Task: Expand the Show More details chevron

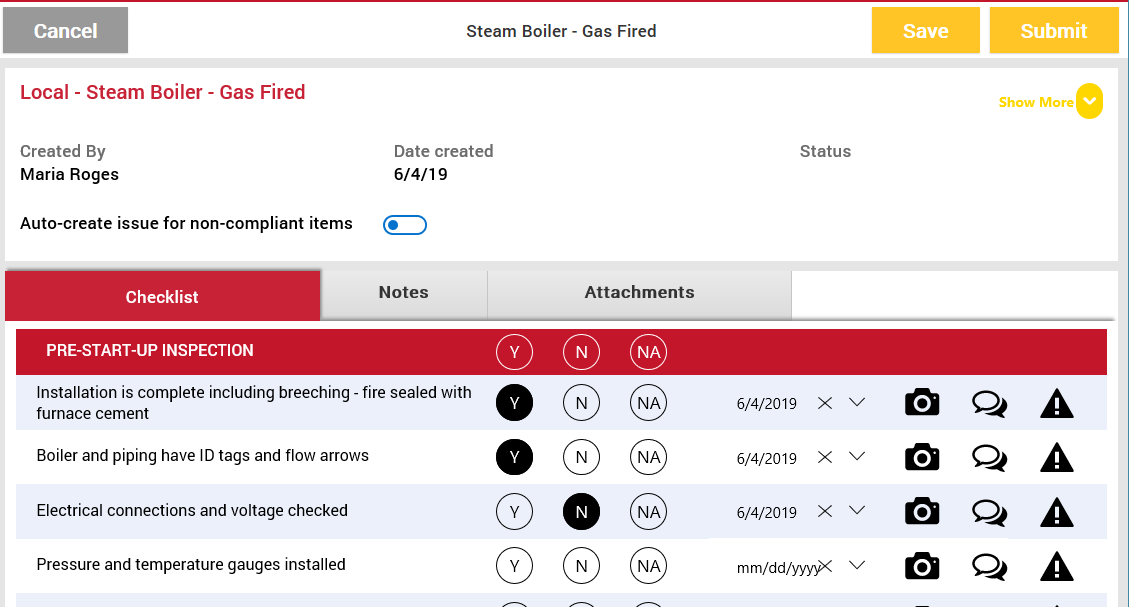Action: pos(1089,102)
